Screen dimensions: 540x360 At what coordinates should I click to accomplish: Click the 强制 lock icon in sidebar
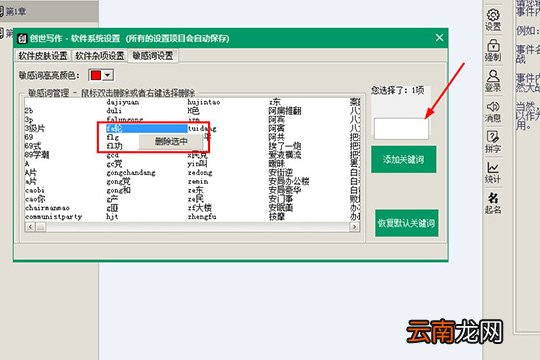point(493,50)
